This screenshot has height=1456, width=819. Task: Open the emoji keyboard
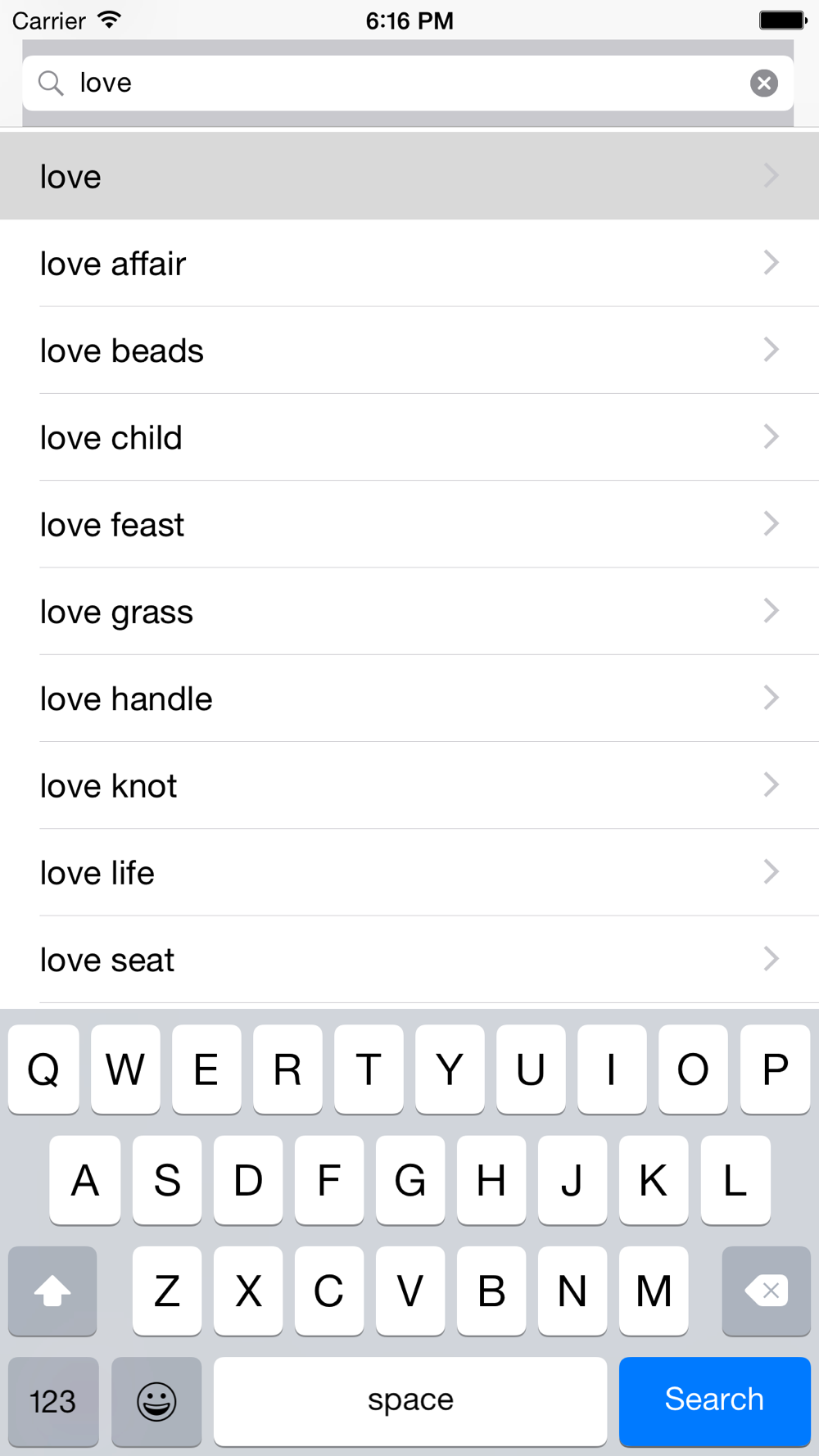[156, 1400]
